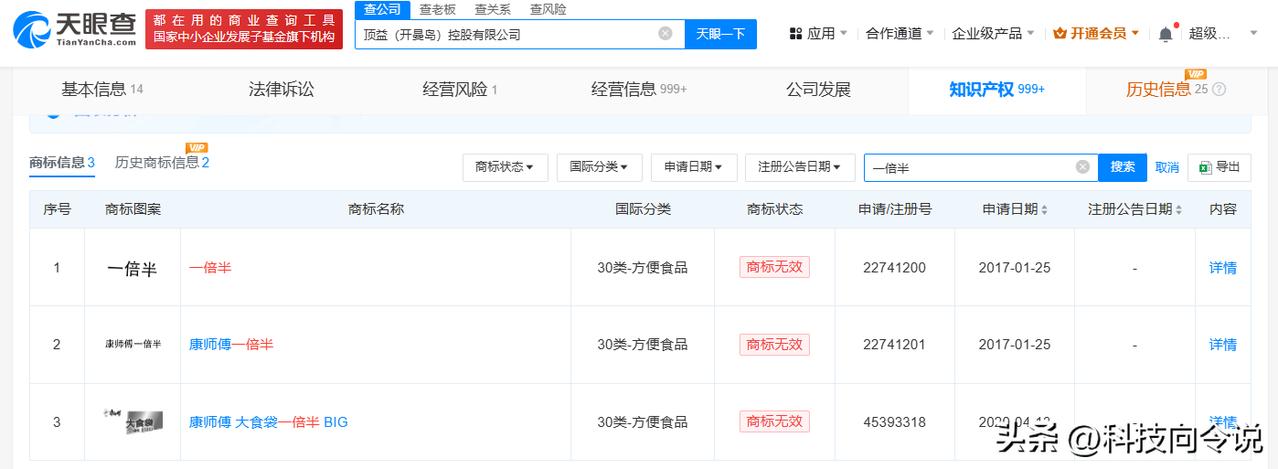Image resolution: width=1278 pixels, height=469 pixels.
Task: Open the 康师傅一倍半 trademark name link
Action: tap(231, 344)
